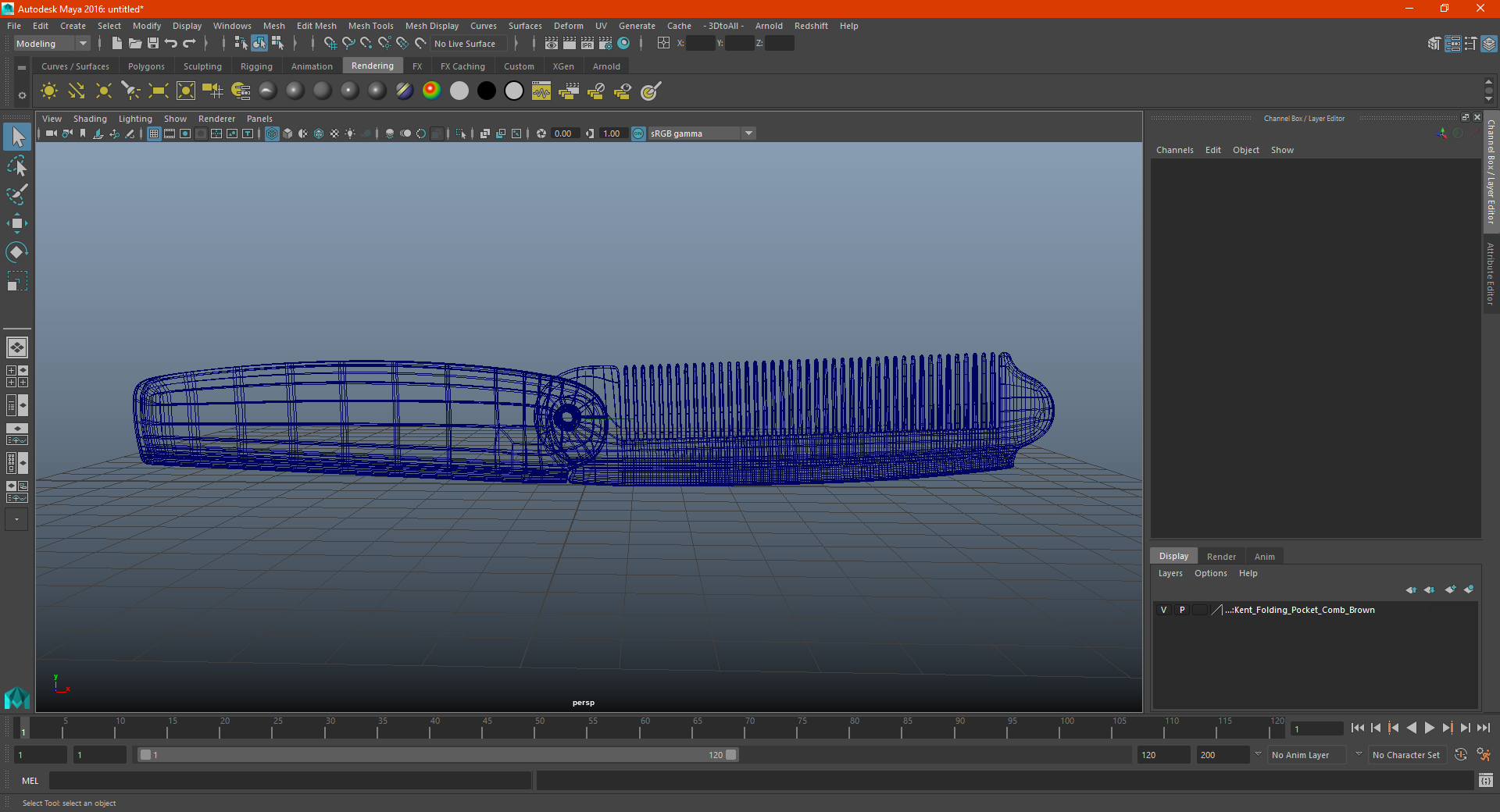The width and height of the screenshot is (1500, 812).
Task: Create a point light from the shelf
Action: tap(104, 91)
